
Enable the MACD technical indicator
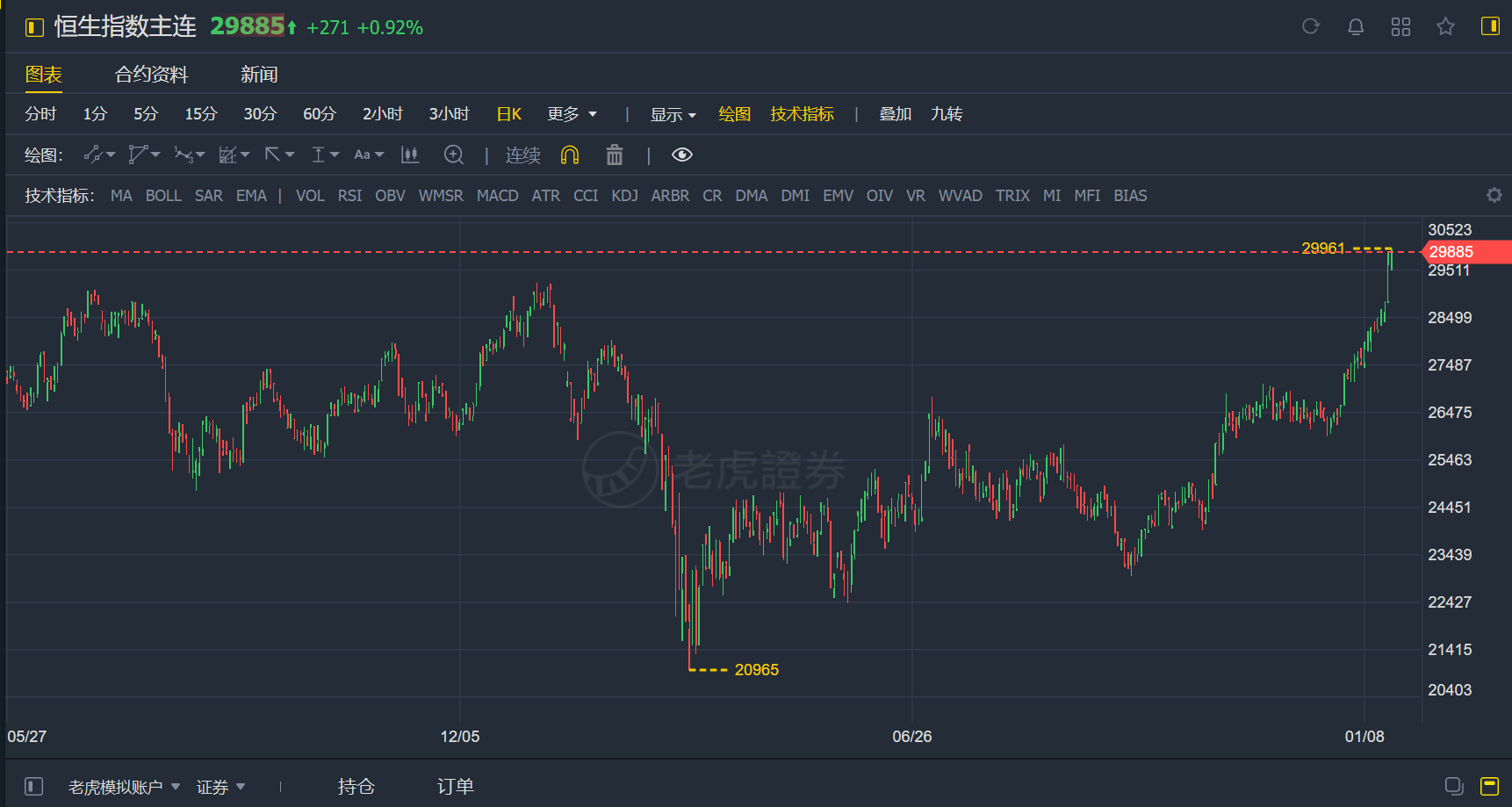pos(497,196)
